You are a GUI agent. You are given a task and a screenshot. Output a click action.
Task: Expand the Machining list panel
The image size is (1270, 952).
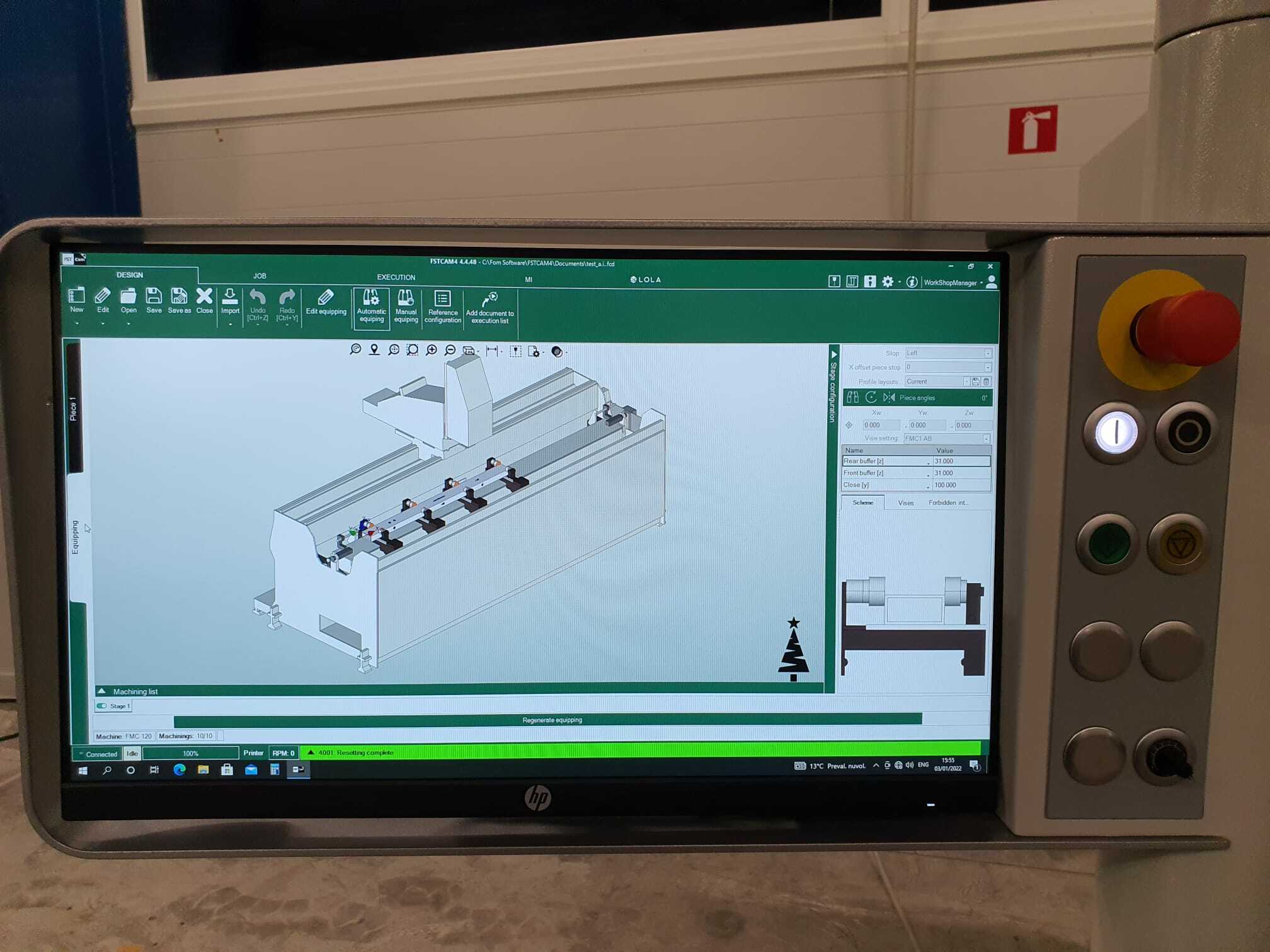pos(101,691)
